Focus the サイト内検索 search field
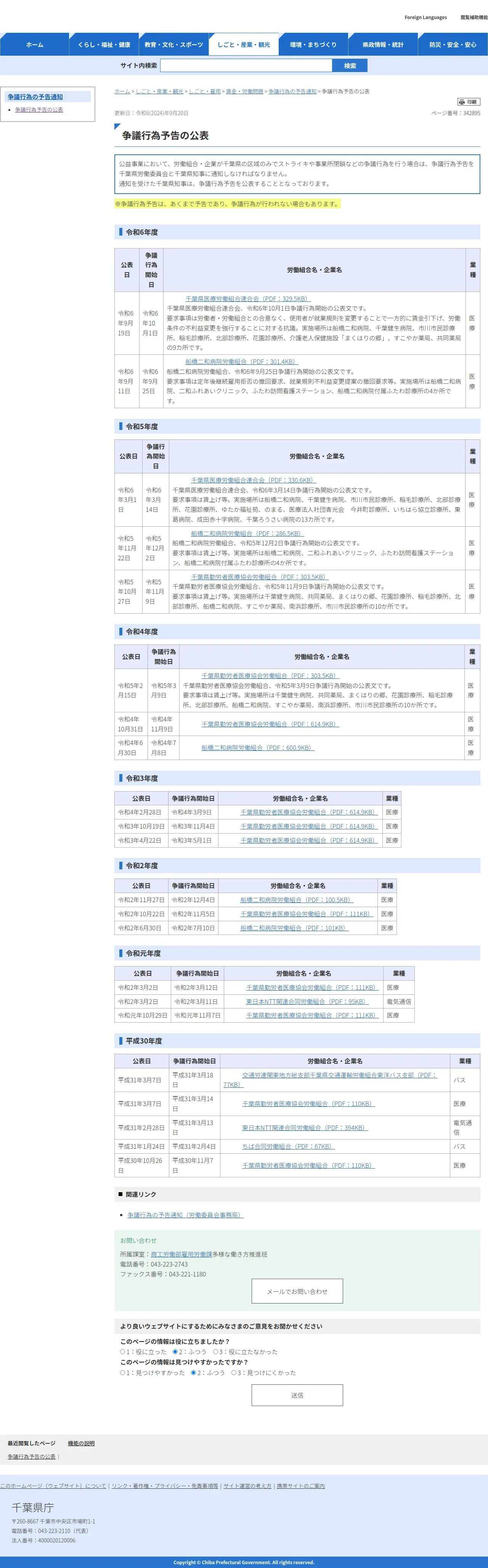 click(x=246, y=65)
